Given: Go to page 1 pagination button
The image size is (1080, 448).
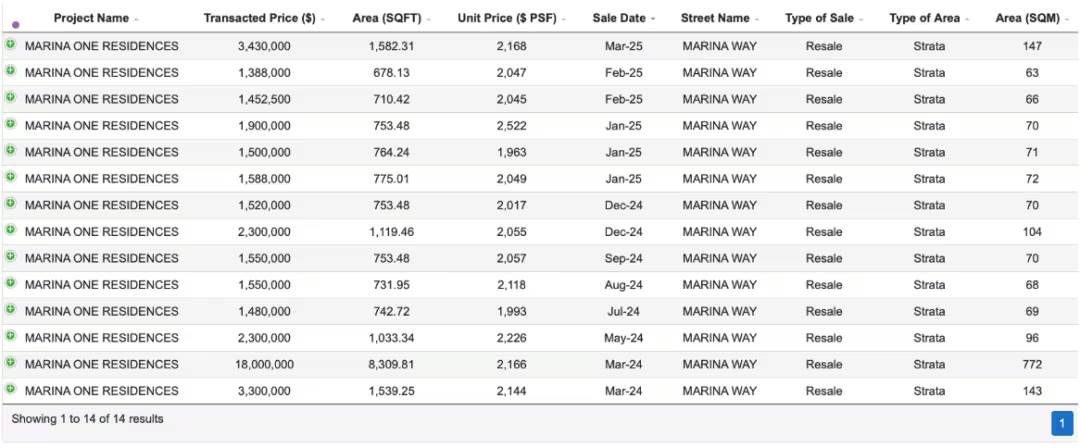Looking at the screenshot, I should coord(1061,423).
